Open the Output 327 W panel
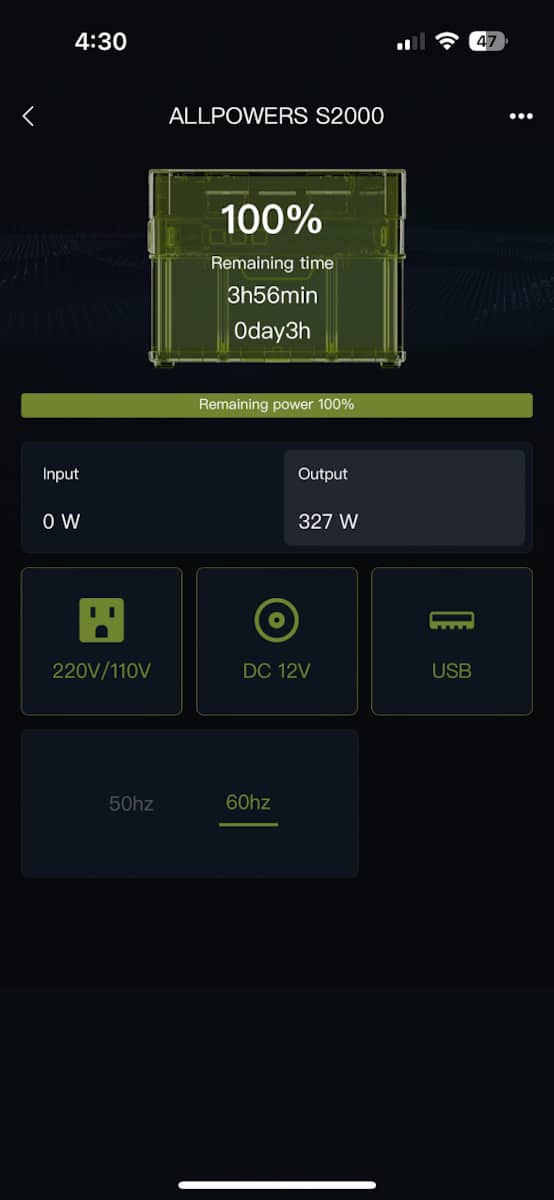 tap(405, 497)
